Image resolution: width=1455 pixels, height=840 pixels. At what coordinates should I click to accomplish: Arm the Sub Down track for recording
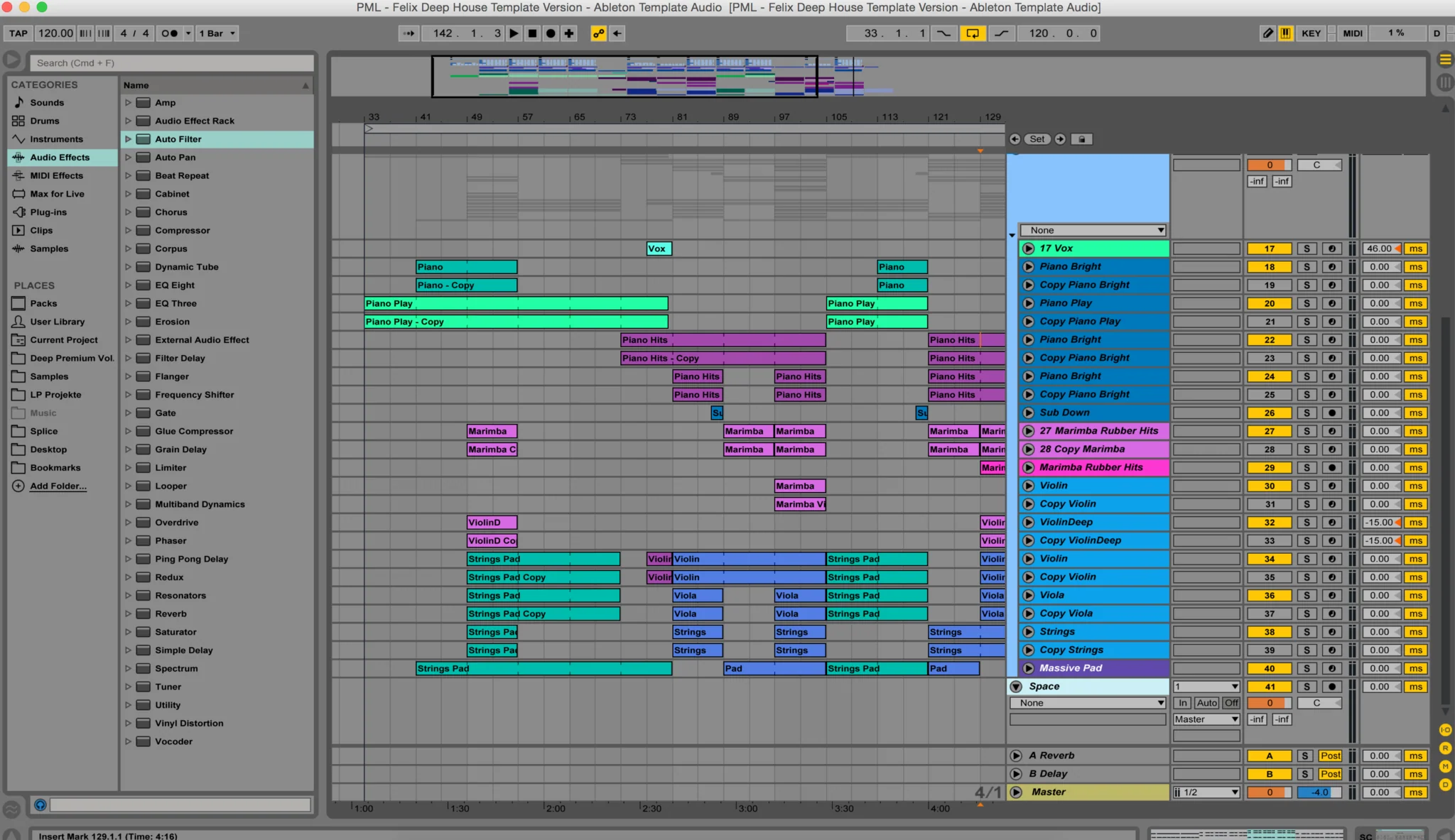(1331, 413)
